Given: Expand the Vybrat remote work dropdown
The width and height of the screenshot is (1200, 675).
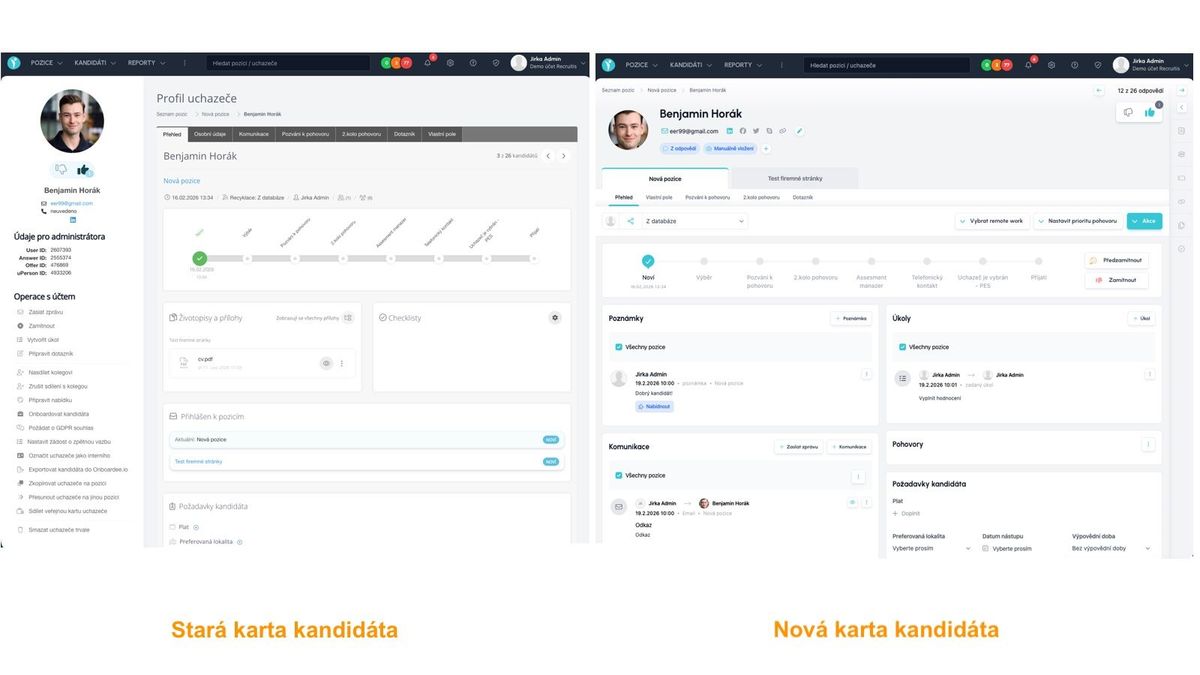Looking at the screenshot, I should 991,221.
